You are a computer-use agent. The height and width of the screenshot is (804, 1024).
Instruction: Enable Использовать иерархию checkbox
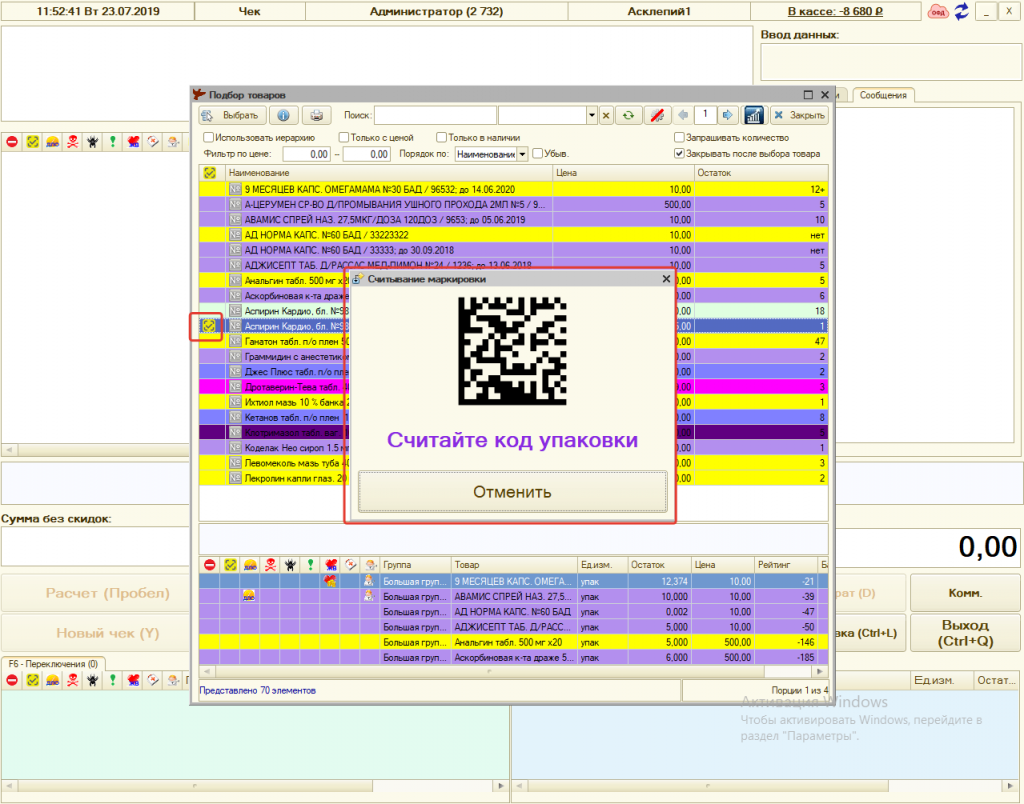[208, 138]
